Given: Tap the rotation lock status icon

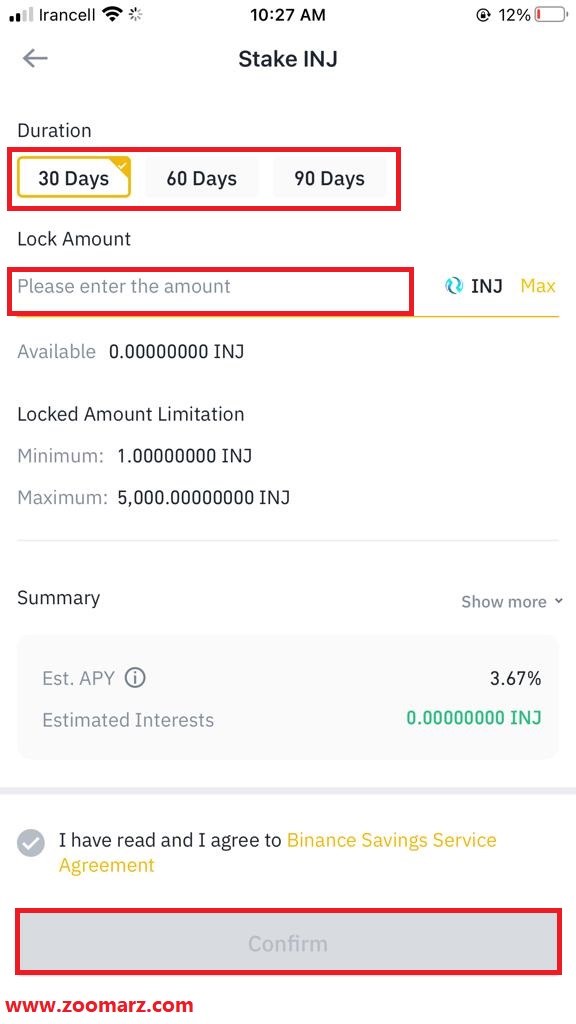Looking at the screenshot, I should 483,15.
